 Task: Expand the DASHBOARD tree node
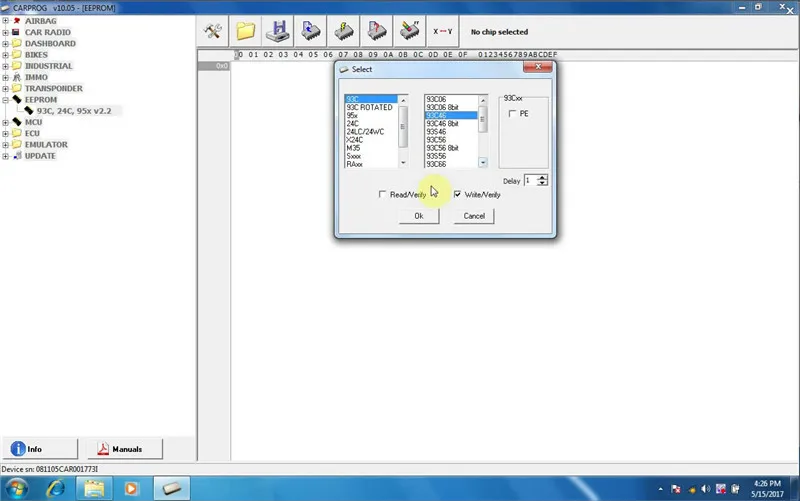(x=6, y=43)
